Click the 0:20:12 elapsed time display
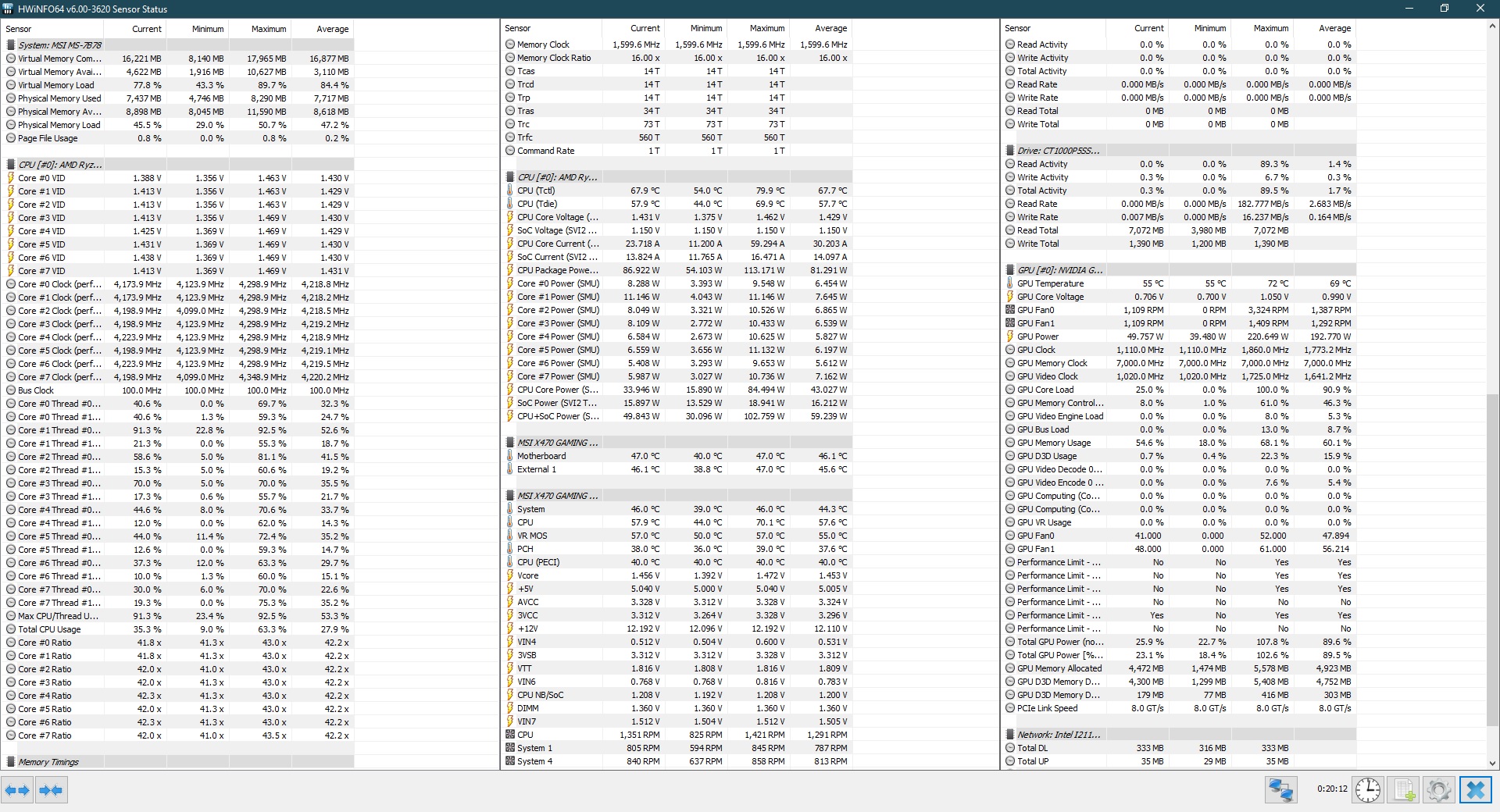This screenshot has height=812, width=1500. click(1332, 789)
